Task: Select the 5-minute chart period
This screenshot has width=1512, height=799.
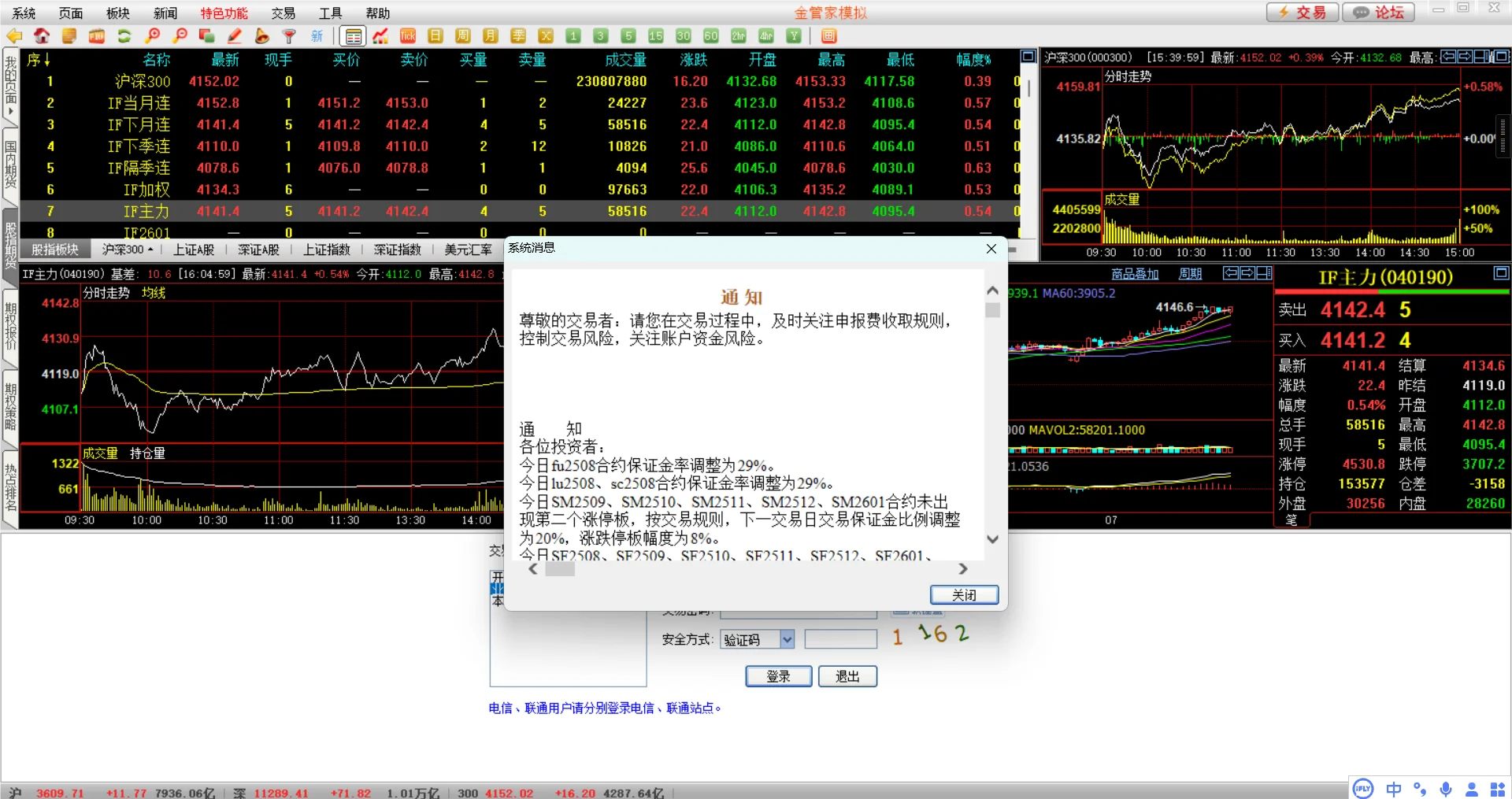Action: (628, 36)
